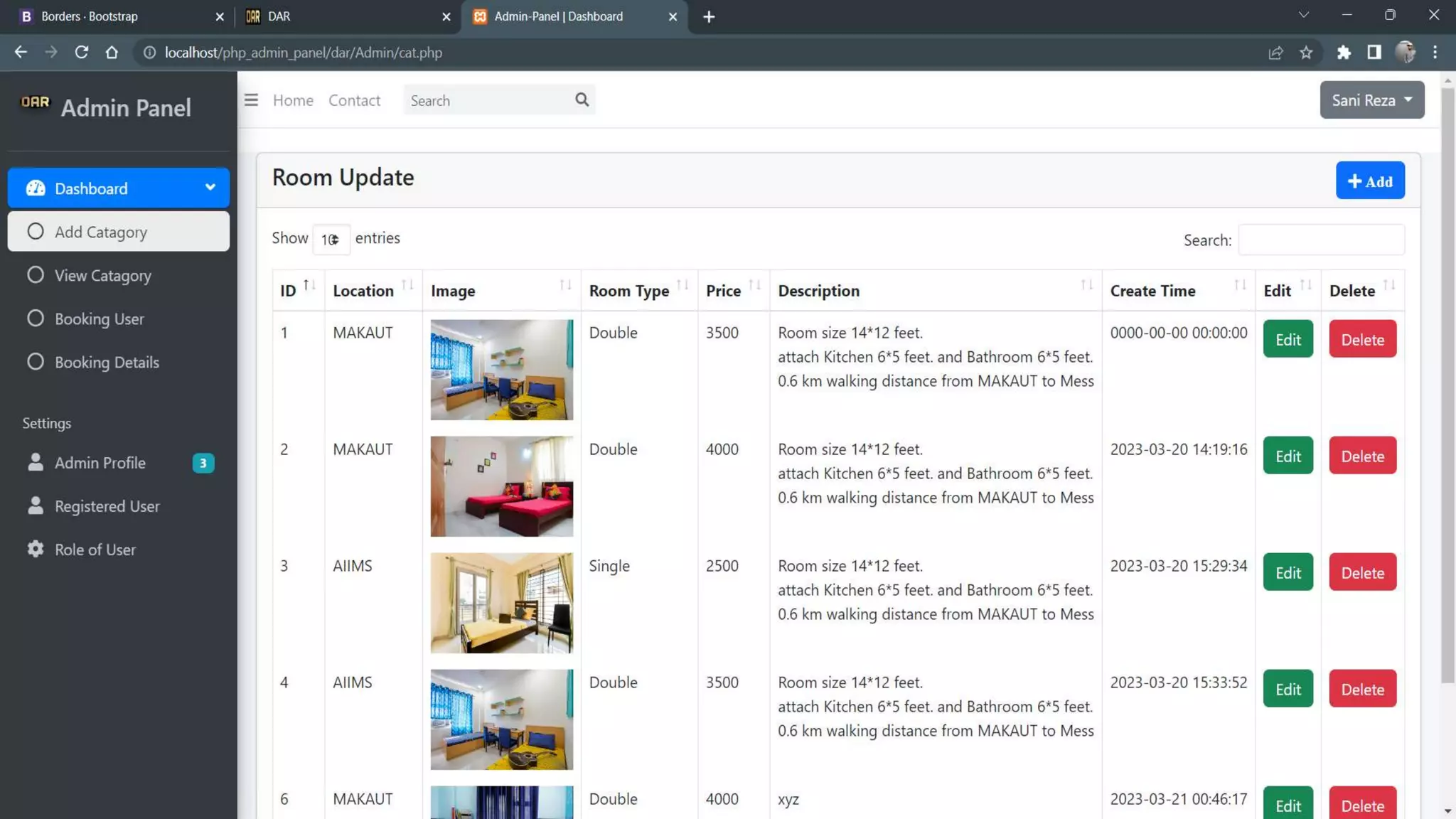Delete the room with ID 3
The image size is (1456, 819).
(1362, 573)
